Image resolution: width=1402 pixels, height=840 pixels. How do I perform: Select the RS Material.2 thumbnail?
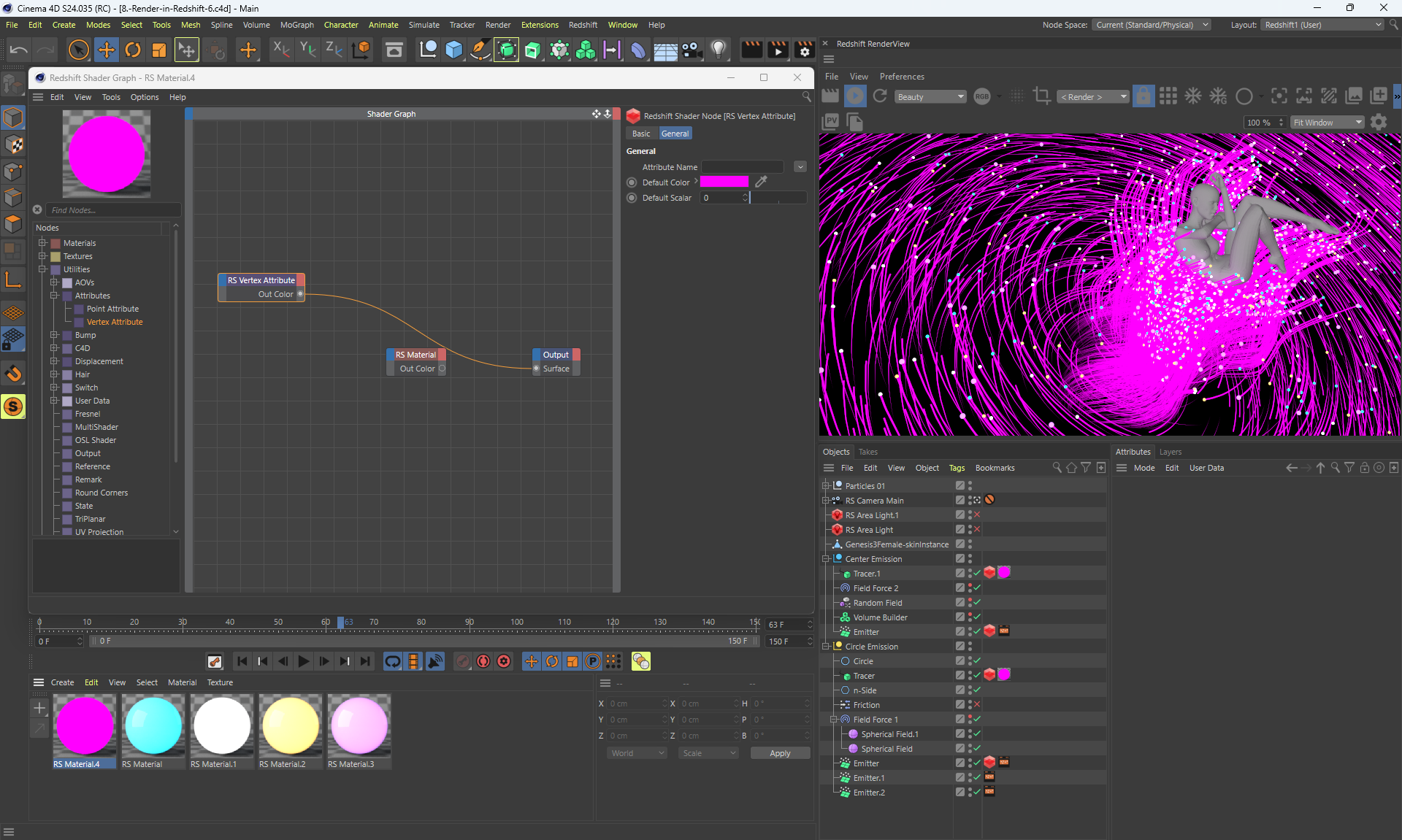point(290,725)
